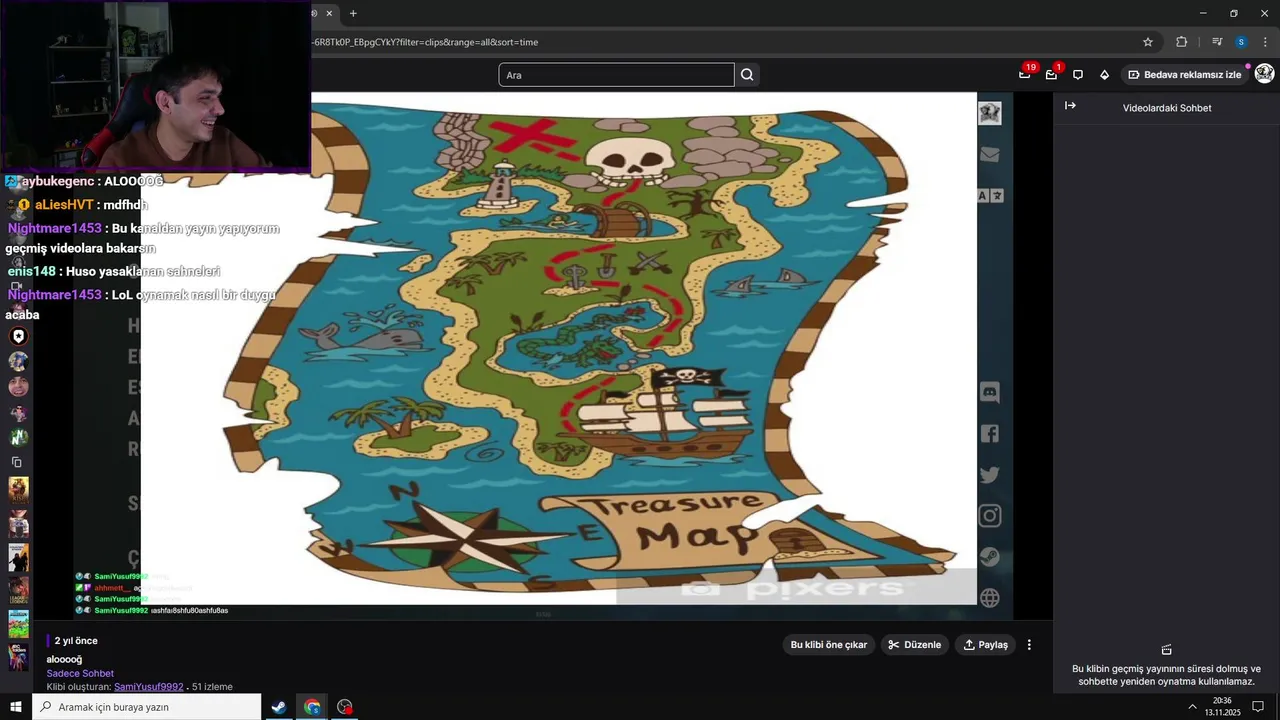Open Chrome from the taskbar
This screenshot has height=720, width=1280.
click(312, 707)
